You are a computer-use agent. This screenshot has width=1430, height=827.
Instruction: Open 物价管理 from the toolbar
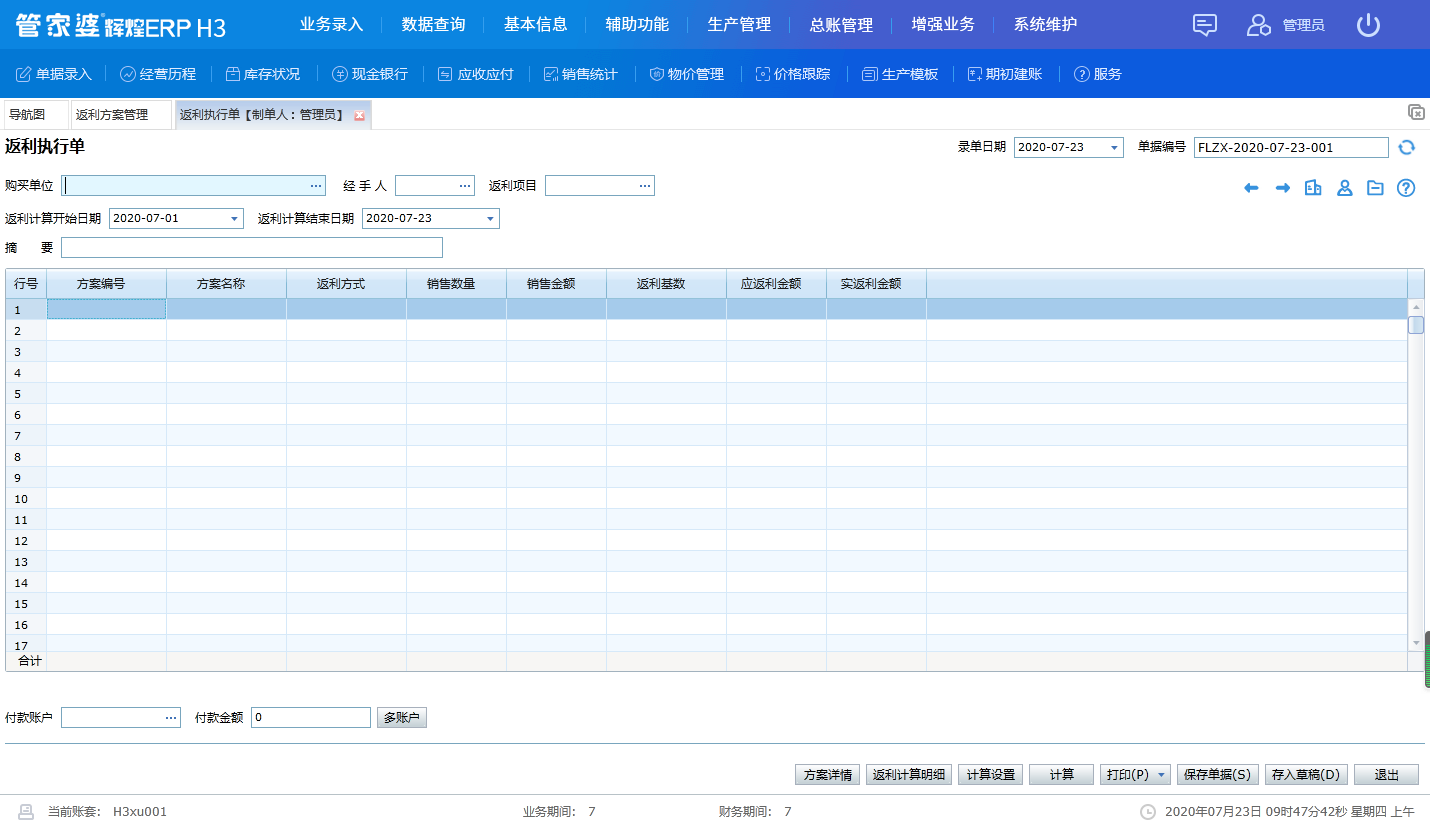point(685,74)
